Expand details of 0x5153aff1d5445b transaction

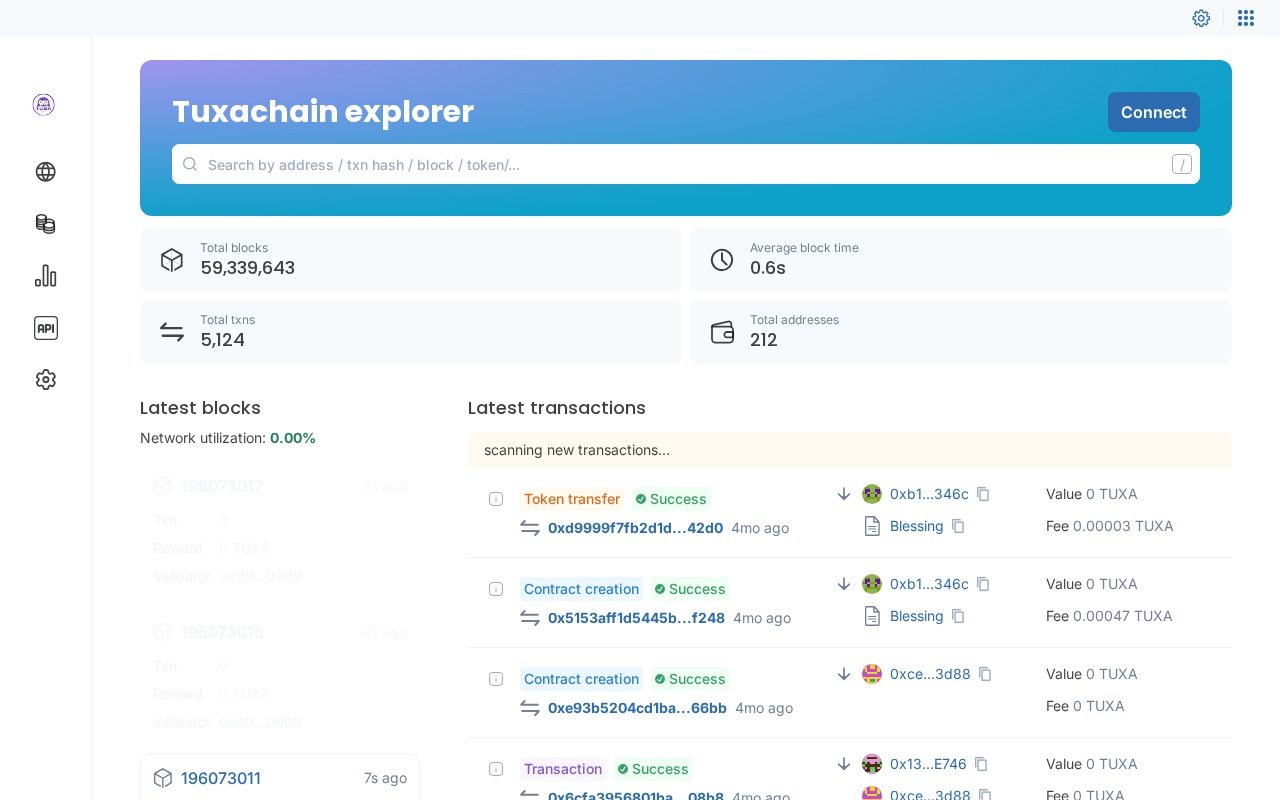pos(496,589)
